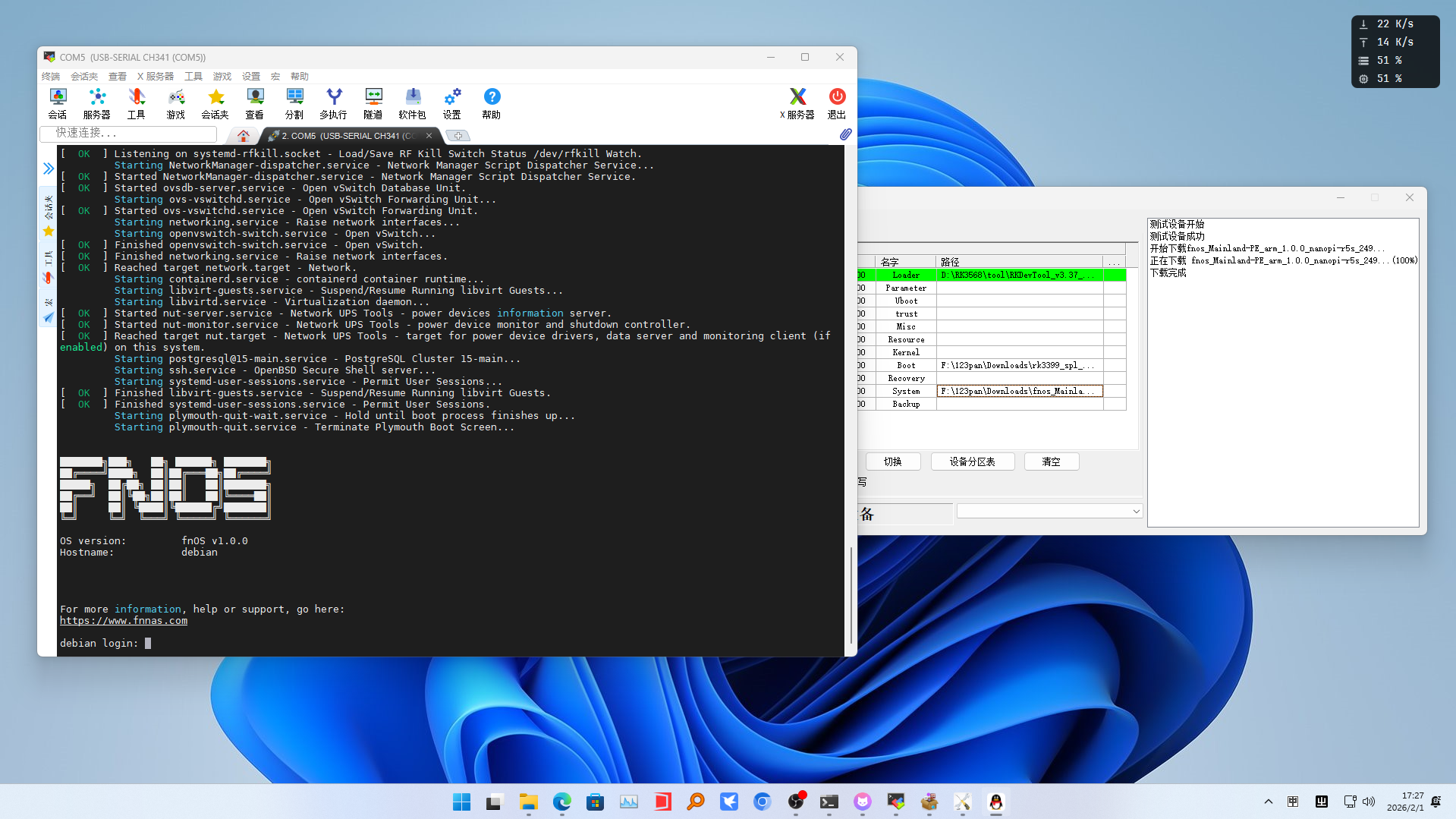Open a new tab with the plus button
Viewport: 1456px width, 819px height.
[458, 136]
